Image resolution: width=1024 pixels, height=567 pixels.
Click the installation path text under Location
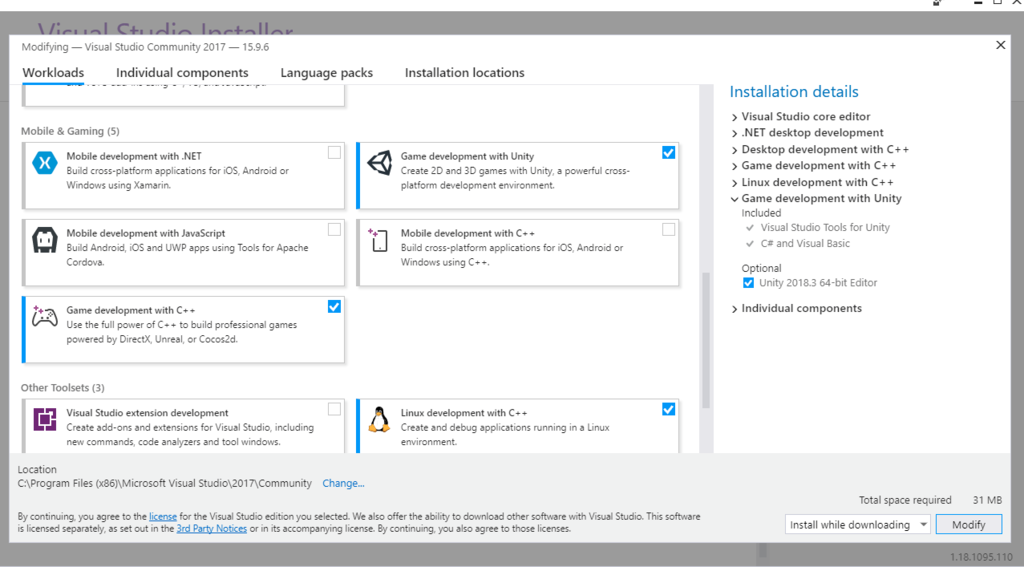point(165,483)
